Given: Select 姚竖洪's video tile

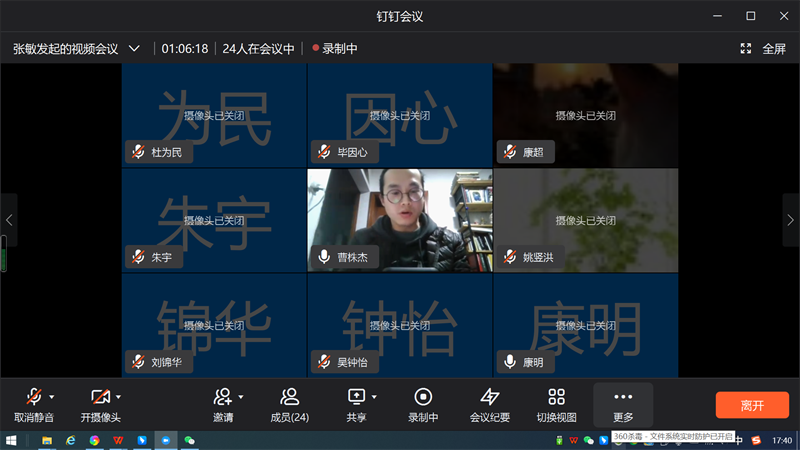Looking at the screenshot, I should (x=586, y=220).
